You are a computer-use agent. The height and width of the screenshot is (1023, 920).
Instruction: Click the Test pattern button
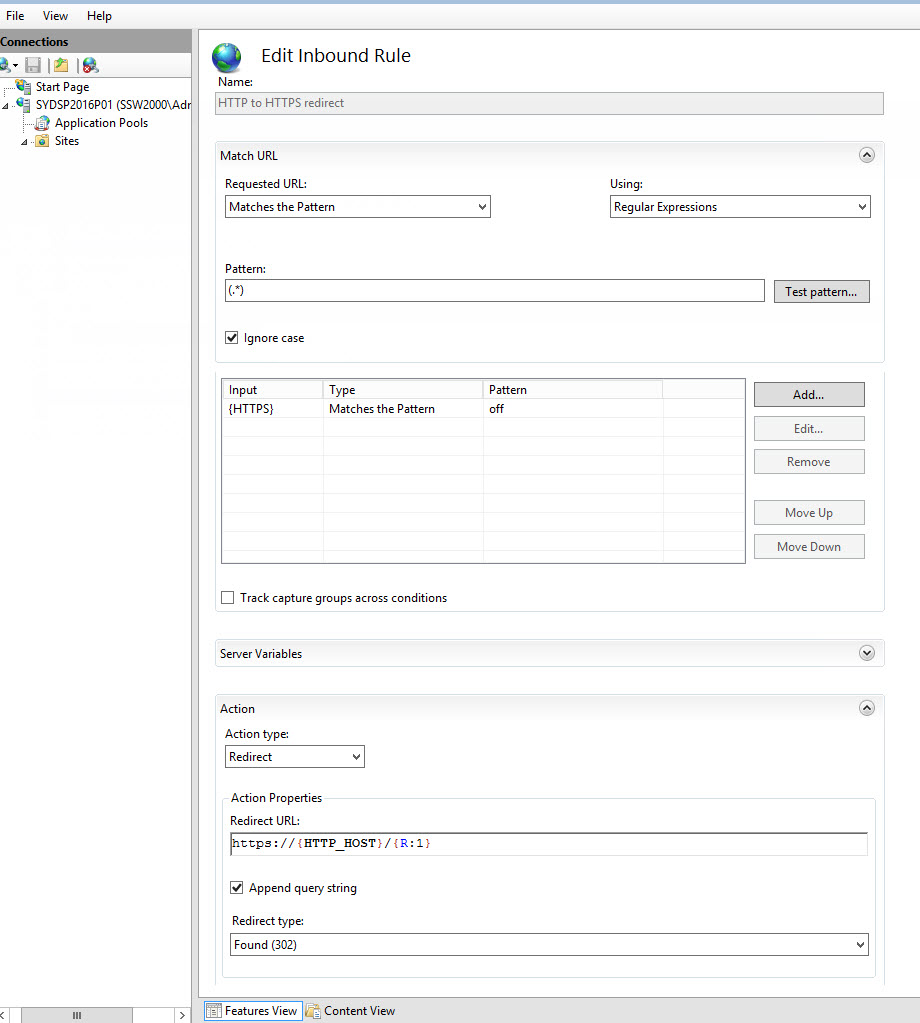820,292
